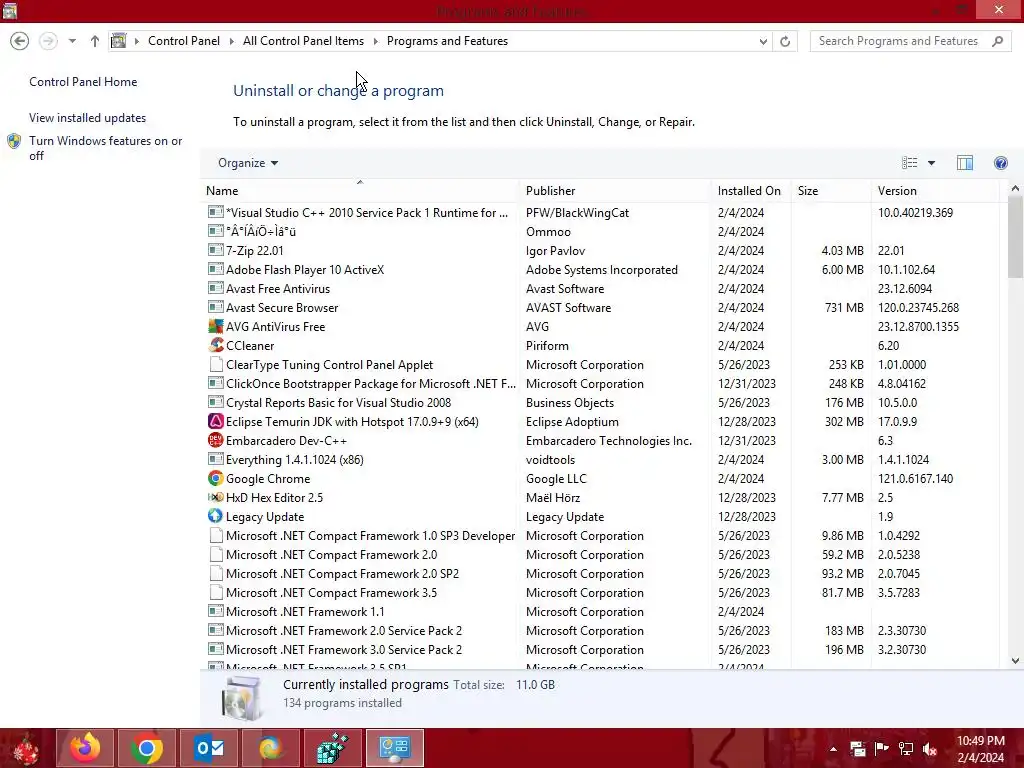1024x768 pixels.
Task: Open Google Chrome from the taskbar
Action: pyautogui.click(x=147, y=748)
